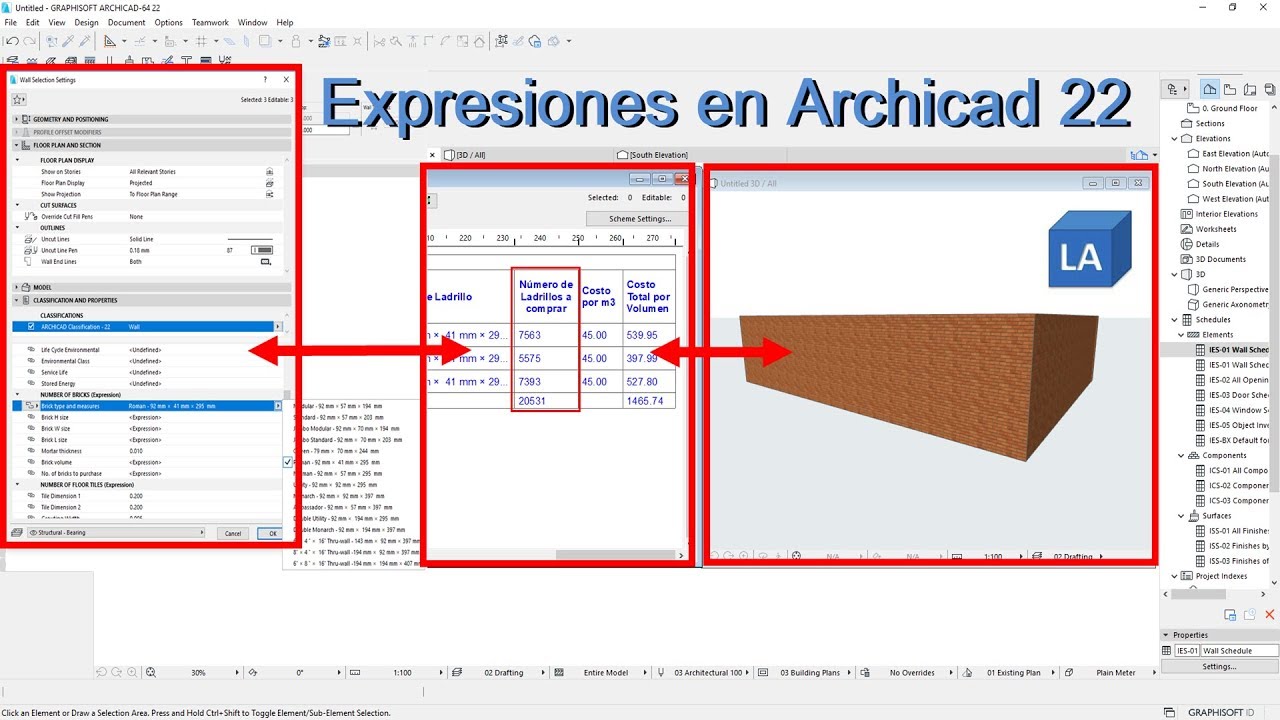Open the File menu
The width and height of the screenshot is (1280, 720).
tap(11, 22)
